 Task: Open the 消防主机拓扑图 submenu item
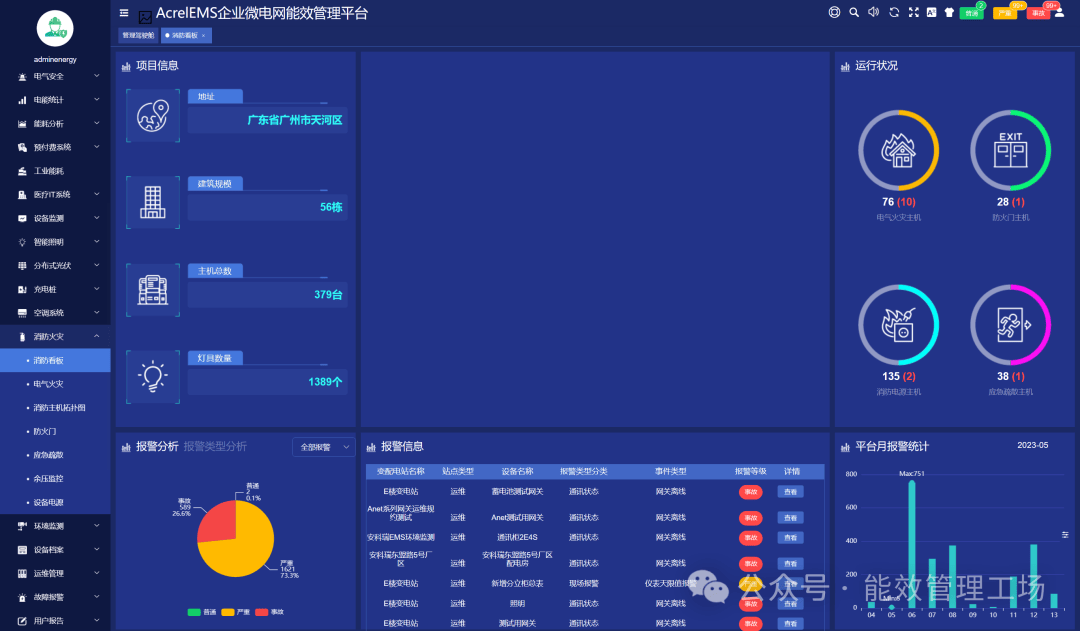pos(55,408)
